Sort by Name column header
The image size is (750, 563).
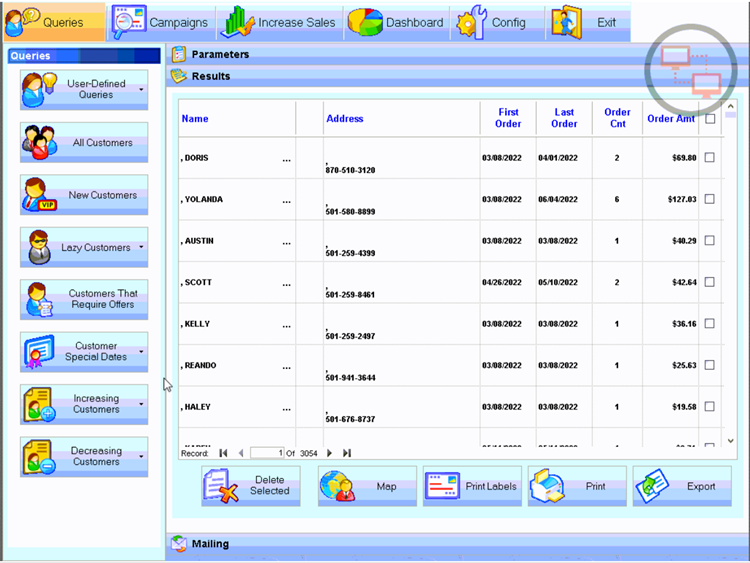195,119
